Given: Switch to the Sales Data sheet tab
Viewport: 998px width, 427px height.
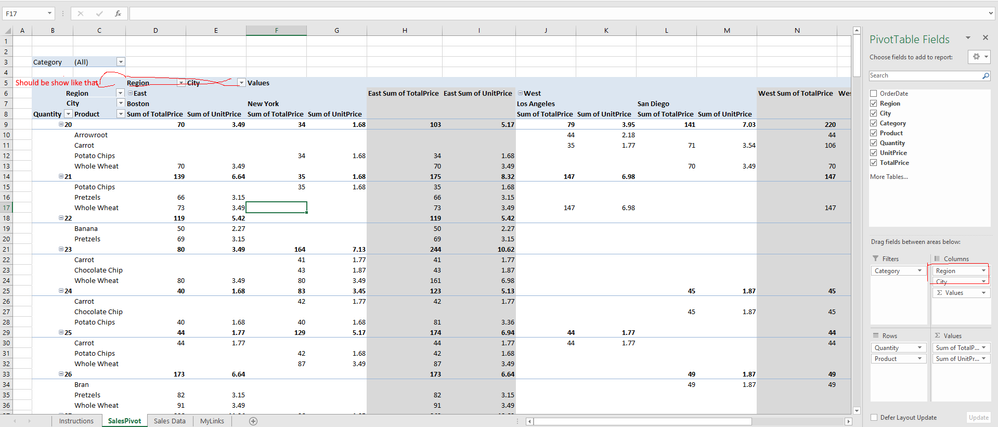Looking at the screenshot, I should coord(169,421).
